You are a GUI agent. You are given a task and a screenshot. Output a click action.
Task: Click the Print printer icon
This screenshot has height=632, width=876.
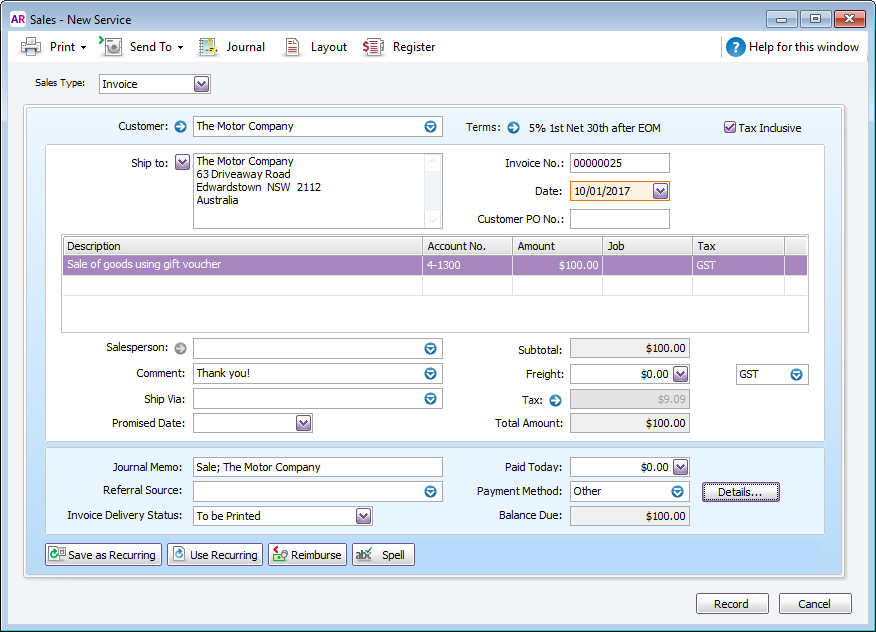point(31,47)
